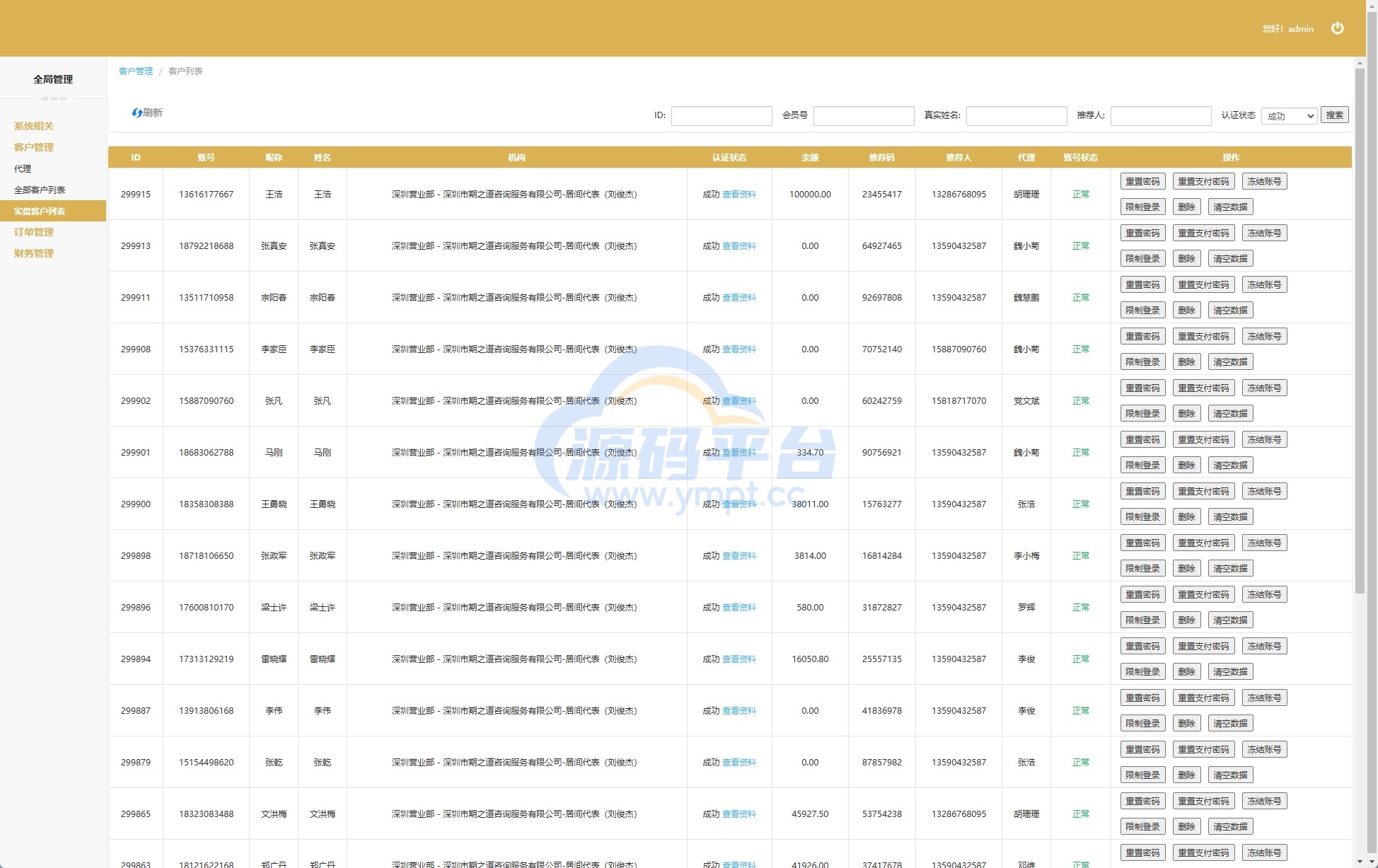
Task: Click 限制登录 for ID 299865
Action: click(1142, 827)
